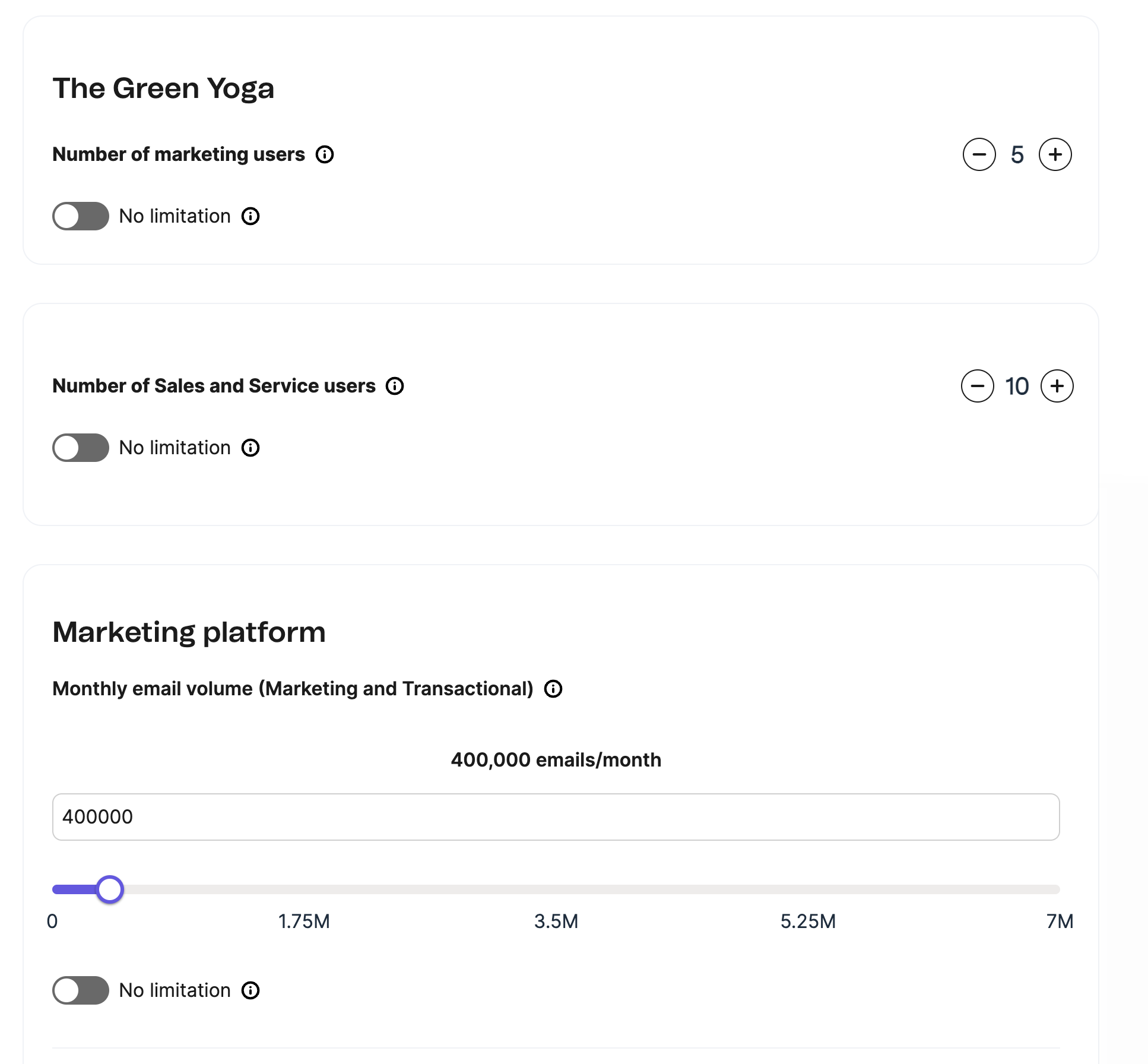Increase Sales and Service users count
Screen dimensions: 1148x1064
(1057, 386)
